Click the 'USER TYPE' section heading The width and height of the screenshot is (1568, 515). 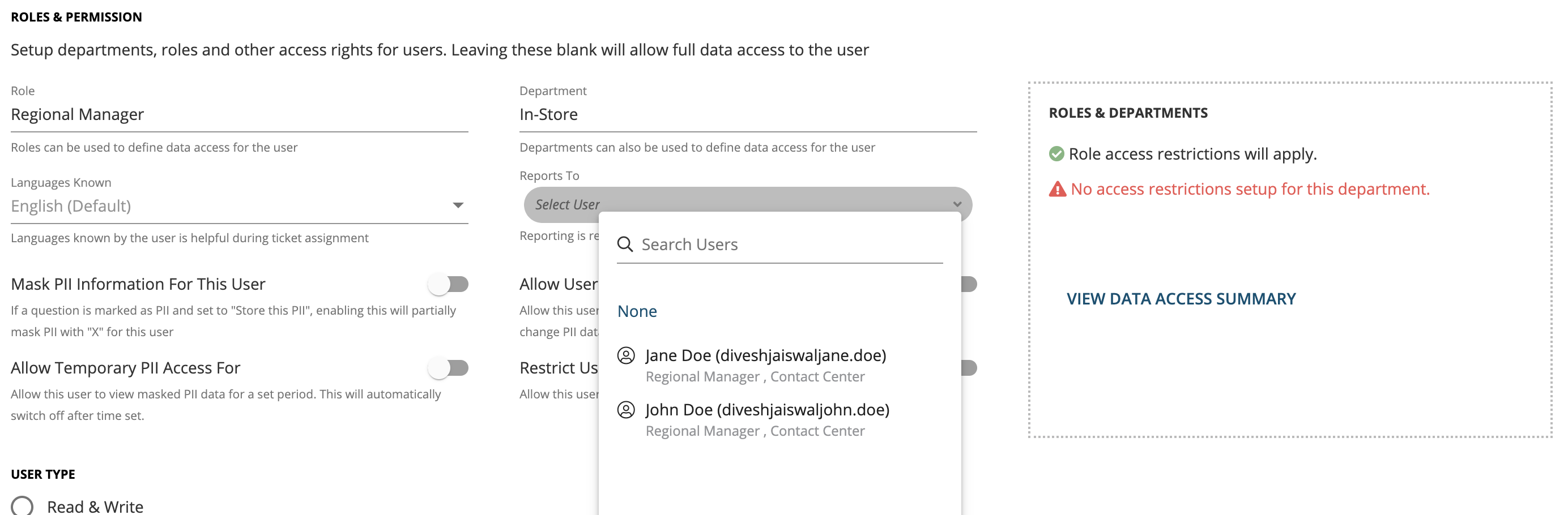tap(42, 474)
